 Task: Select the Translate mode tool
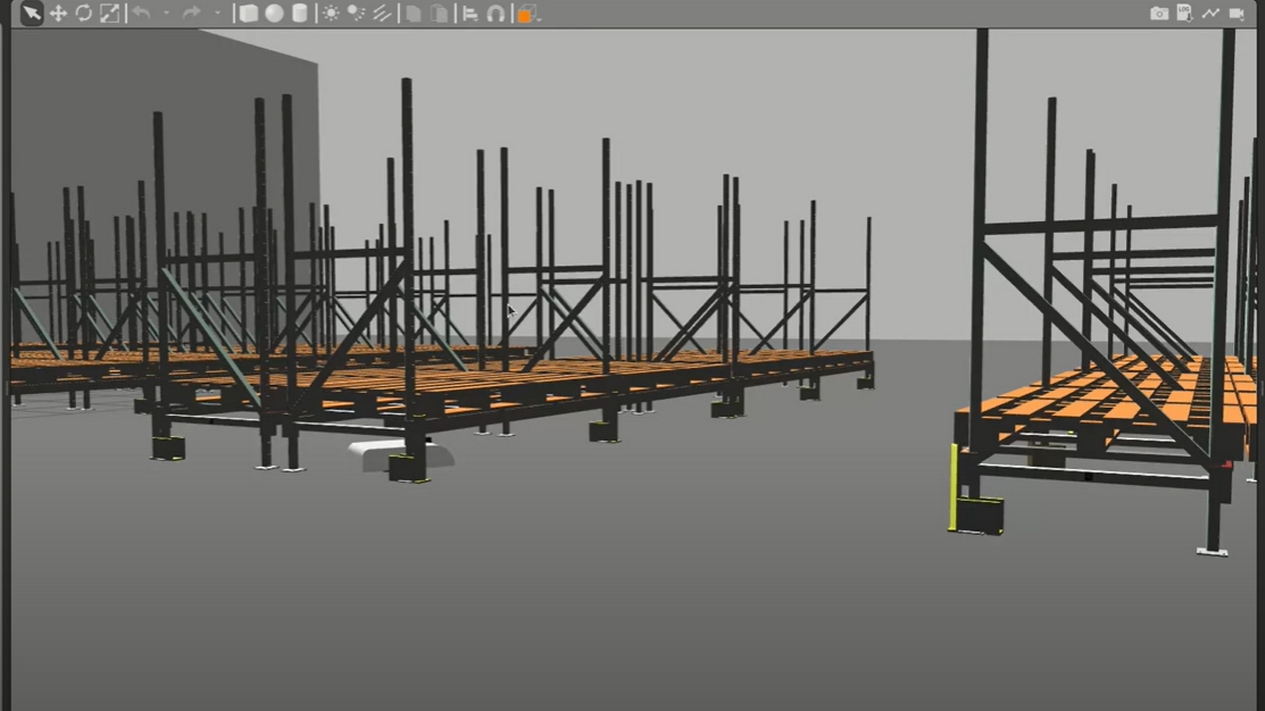[58, 13]
